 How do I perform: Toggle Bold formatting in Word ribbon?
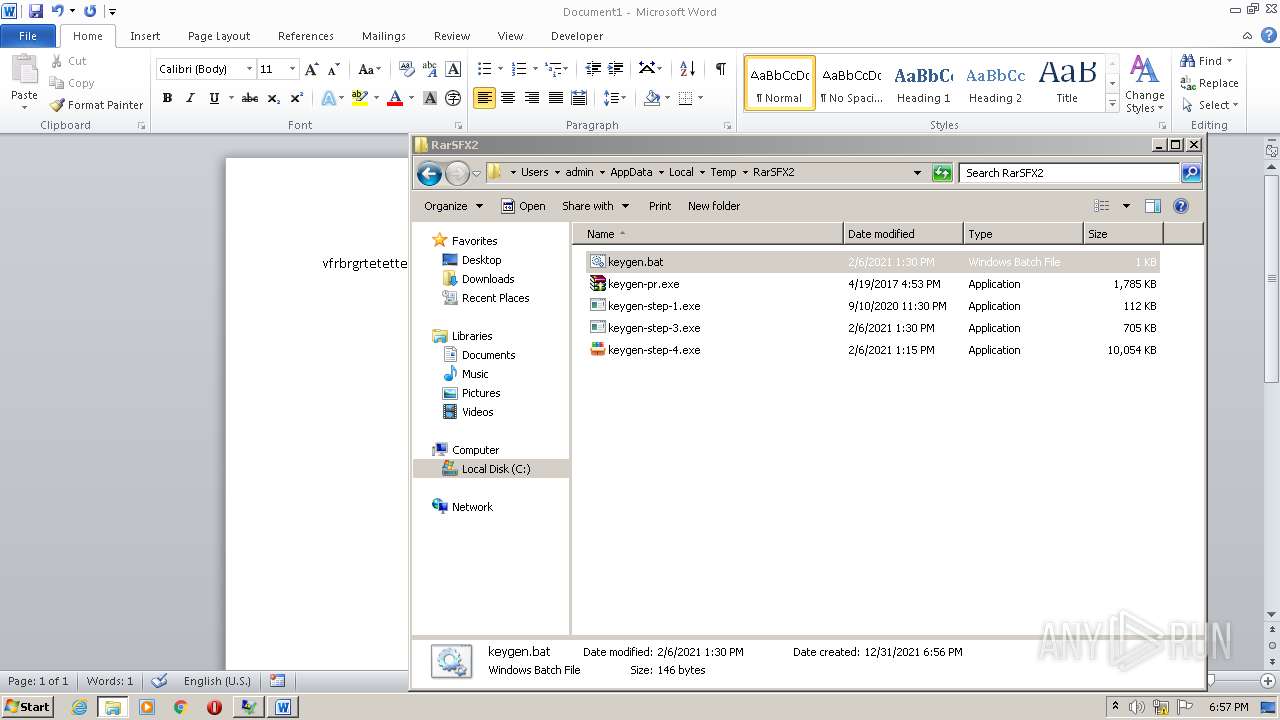pos(167,98)
